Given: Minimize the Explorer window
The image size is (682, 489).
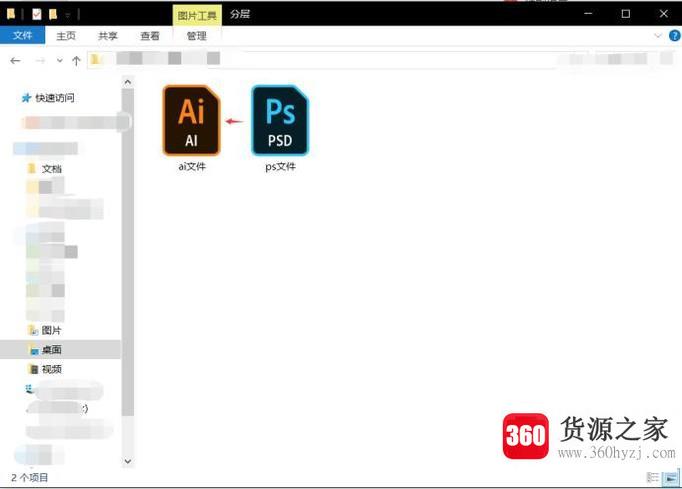Looking at the screenshot, I should 588,13.
